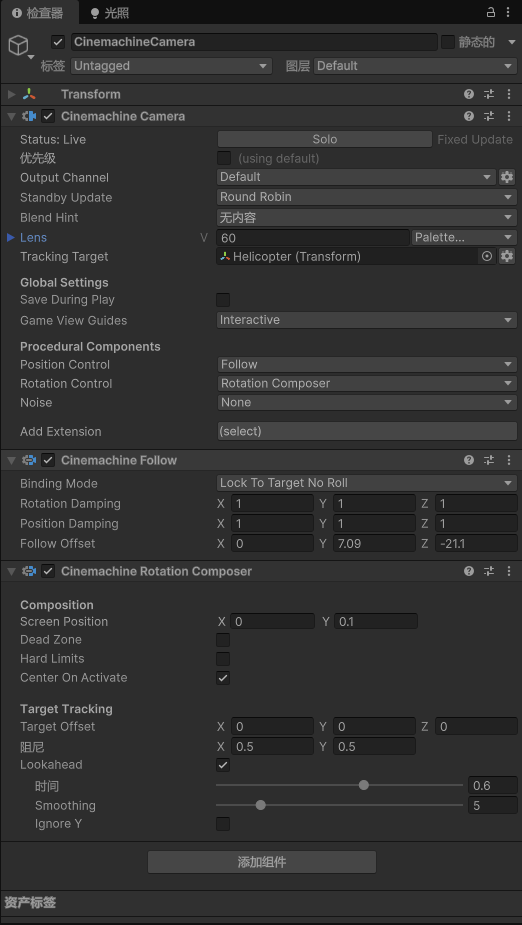Open the Position Control Follow dropdown
522x925 pixels.
(x=367, y=365)
